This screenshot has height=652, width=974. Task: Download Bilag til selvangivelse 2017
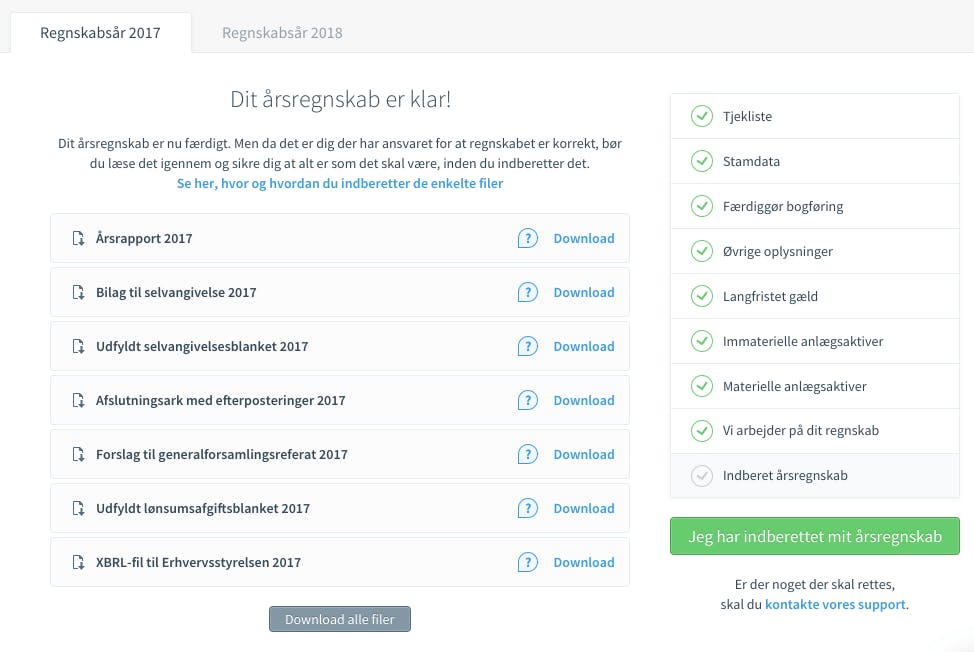584,292
